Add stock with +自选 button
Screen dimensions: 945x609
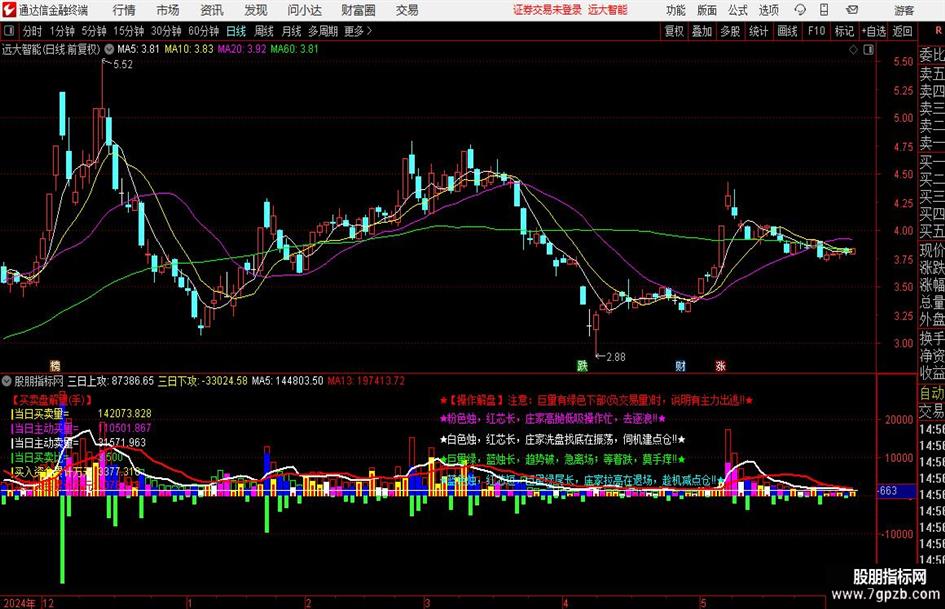click(874, 31)
